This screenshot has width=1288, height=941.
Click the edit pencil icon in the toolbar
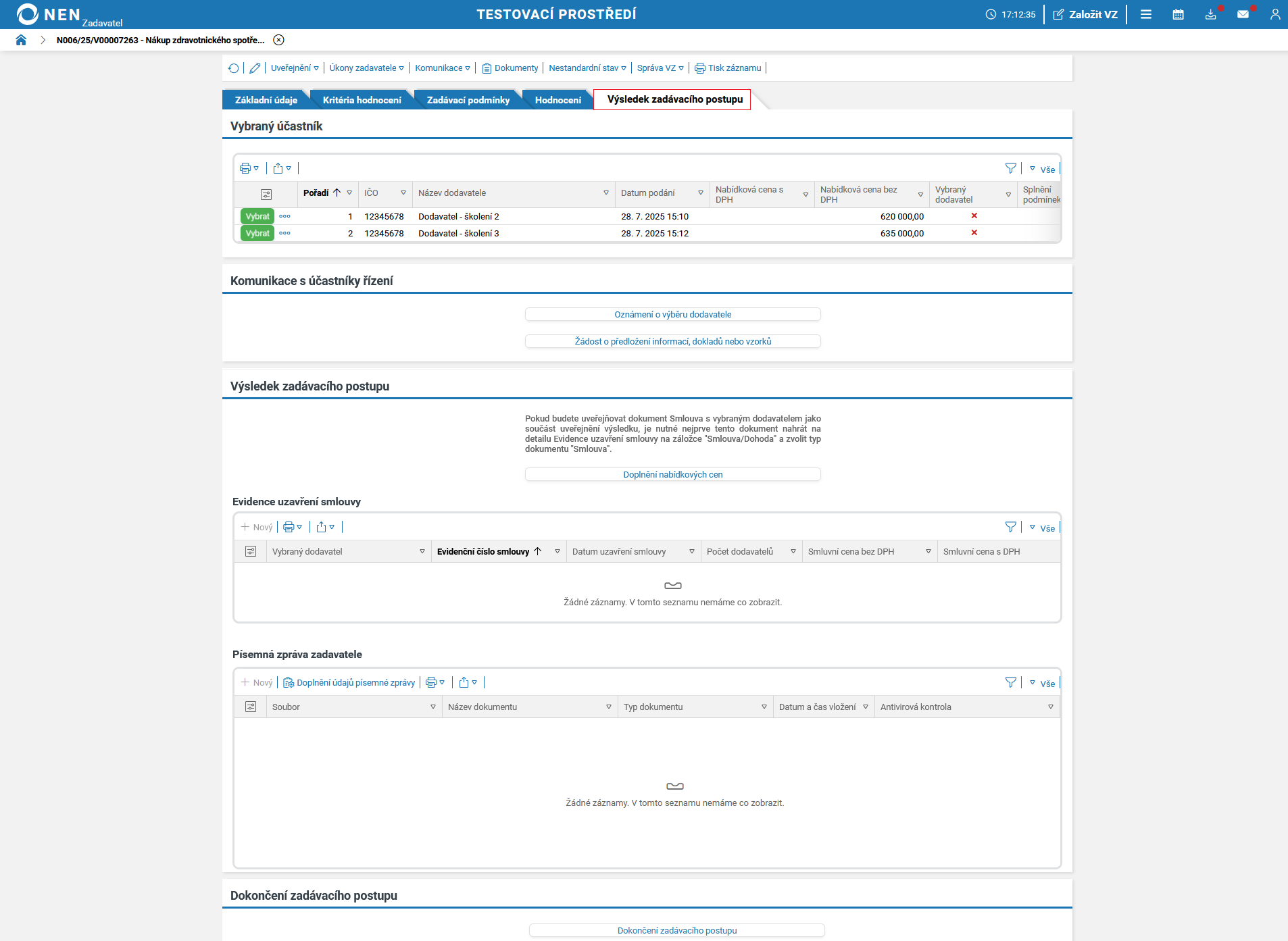255,68
